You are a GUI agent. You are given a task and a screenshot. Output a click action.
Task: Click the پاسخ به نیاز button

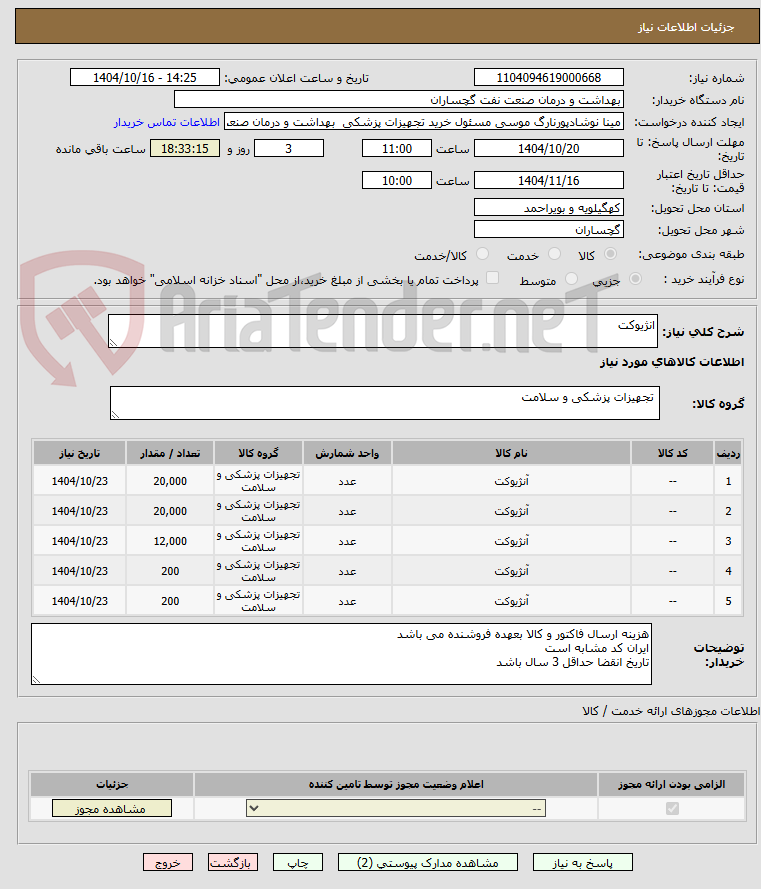[582, 862]
